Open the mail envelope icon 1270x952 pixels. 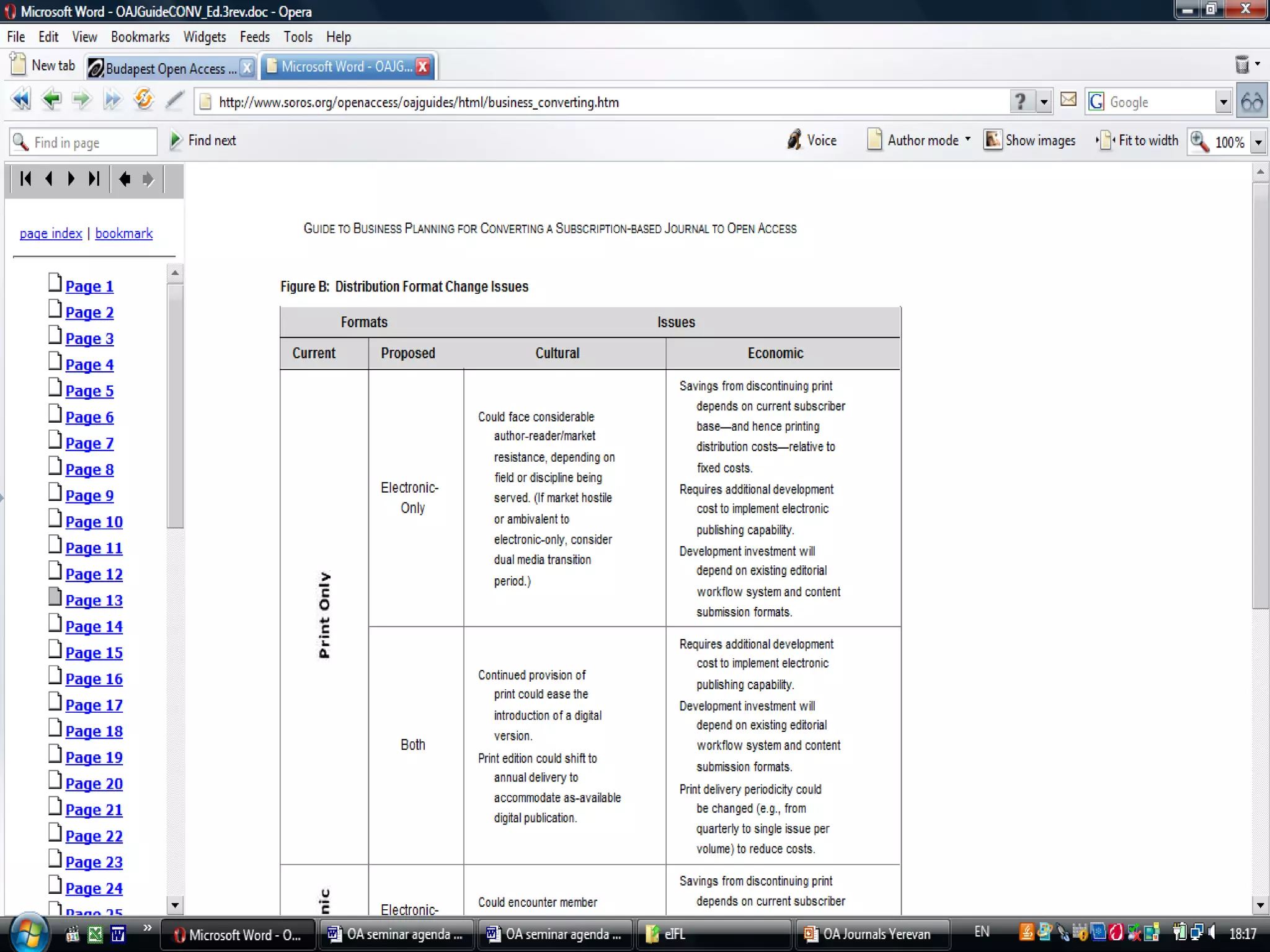(1068, 99)
